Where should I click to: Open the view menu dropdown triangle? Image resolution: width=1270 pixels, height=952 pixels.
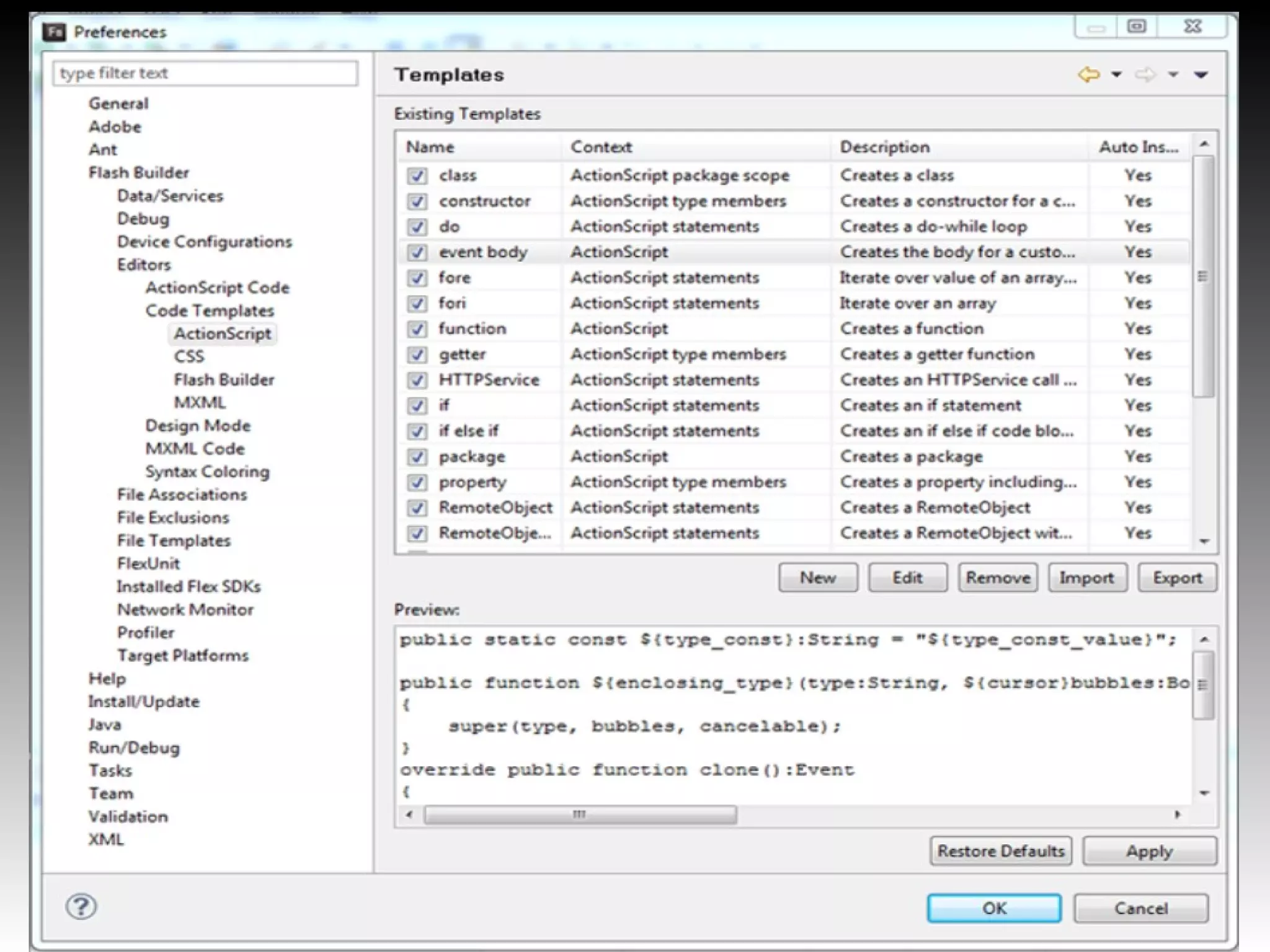1201,75
